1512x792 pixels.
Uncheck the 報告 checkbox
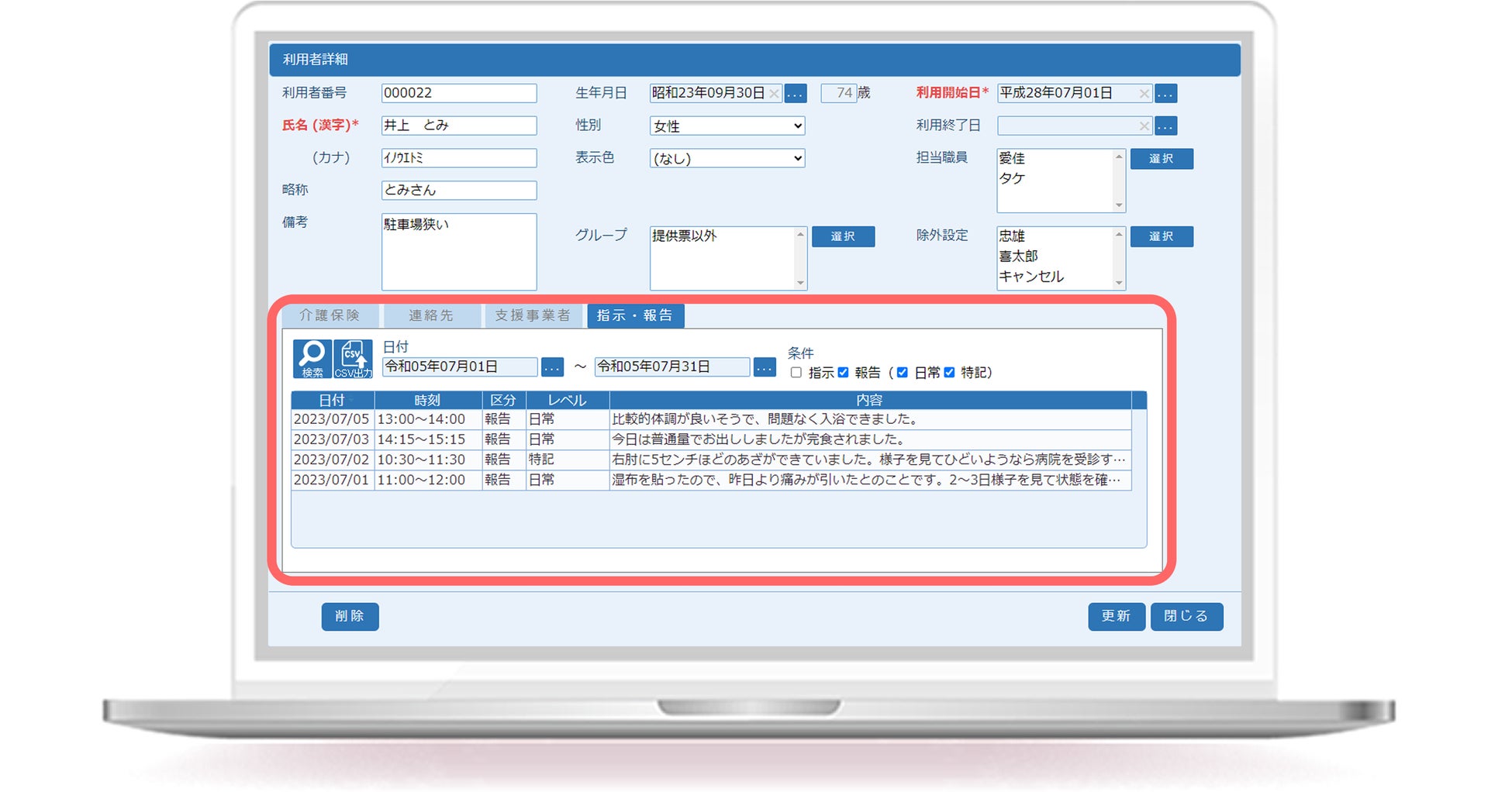pos(843,373)
